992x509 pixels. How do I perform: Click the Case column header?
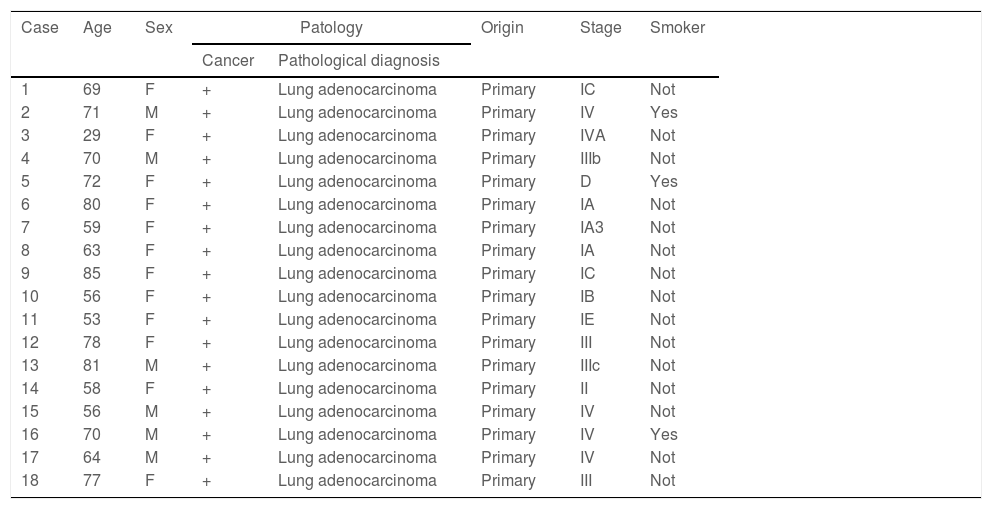tap(40, 28)
